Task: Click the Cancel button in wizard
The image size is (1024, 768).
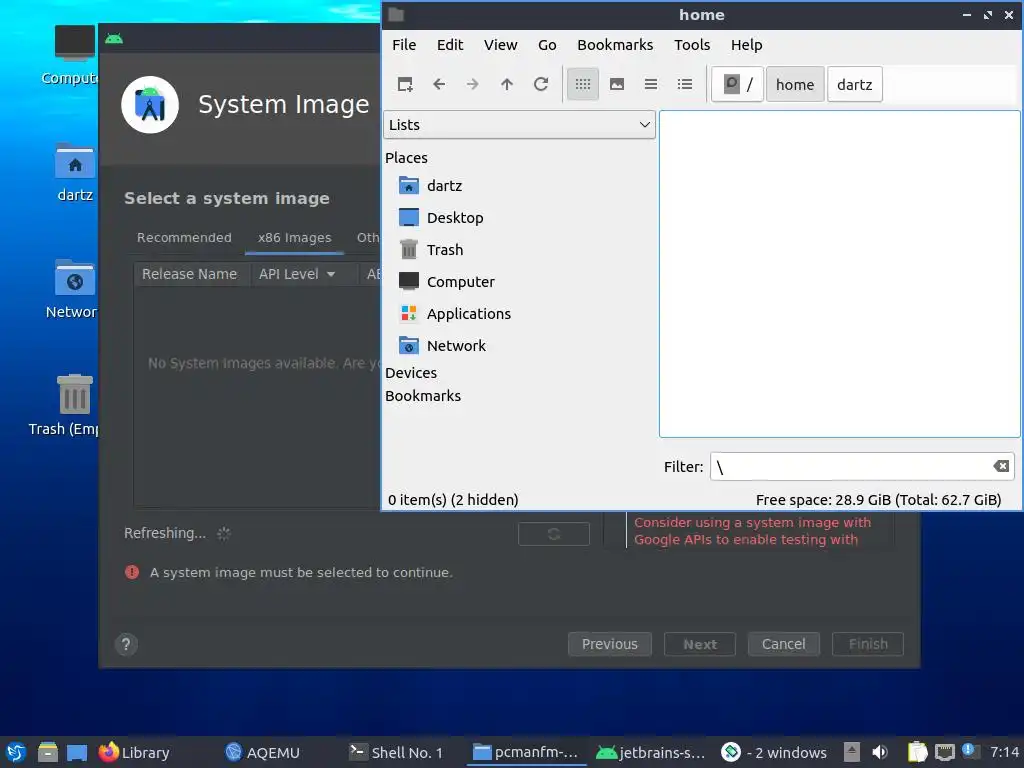Action: (783, 645)
